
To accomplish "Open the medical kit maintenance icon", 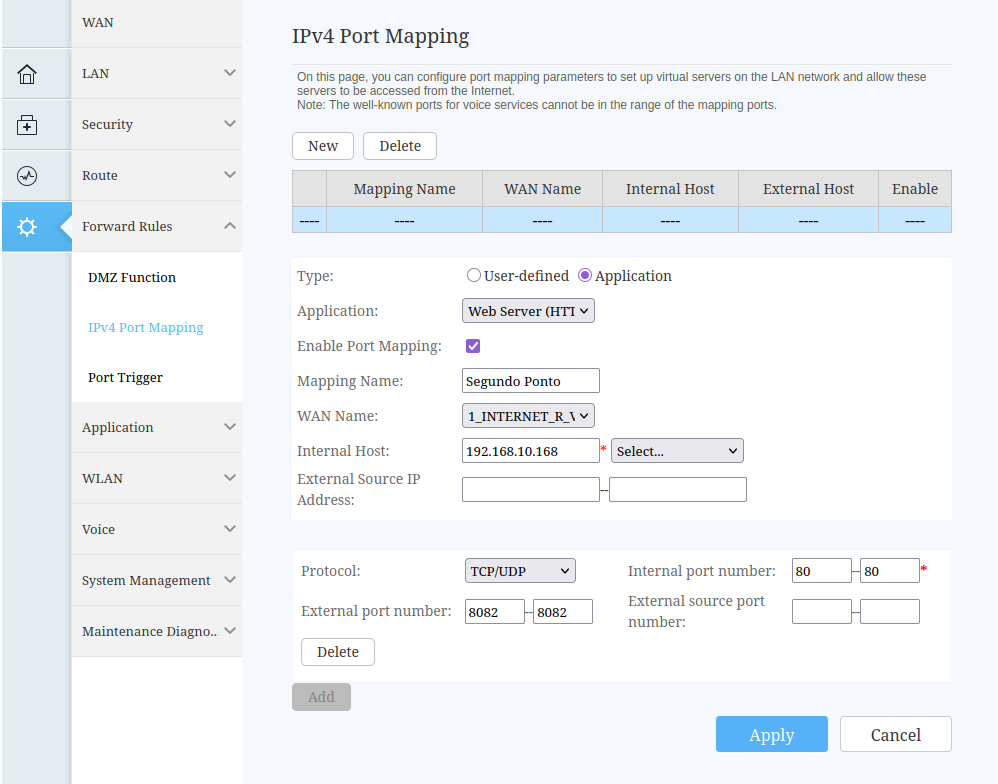I will [x=27, y=125].
